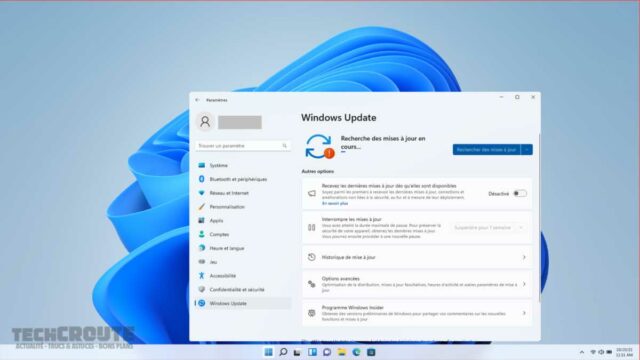Click the Bluetooth icon in sidebar
The height and width of the screenshot is (360, 640).
pyautogui.click(x=202, y=179)
